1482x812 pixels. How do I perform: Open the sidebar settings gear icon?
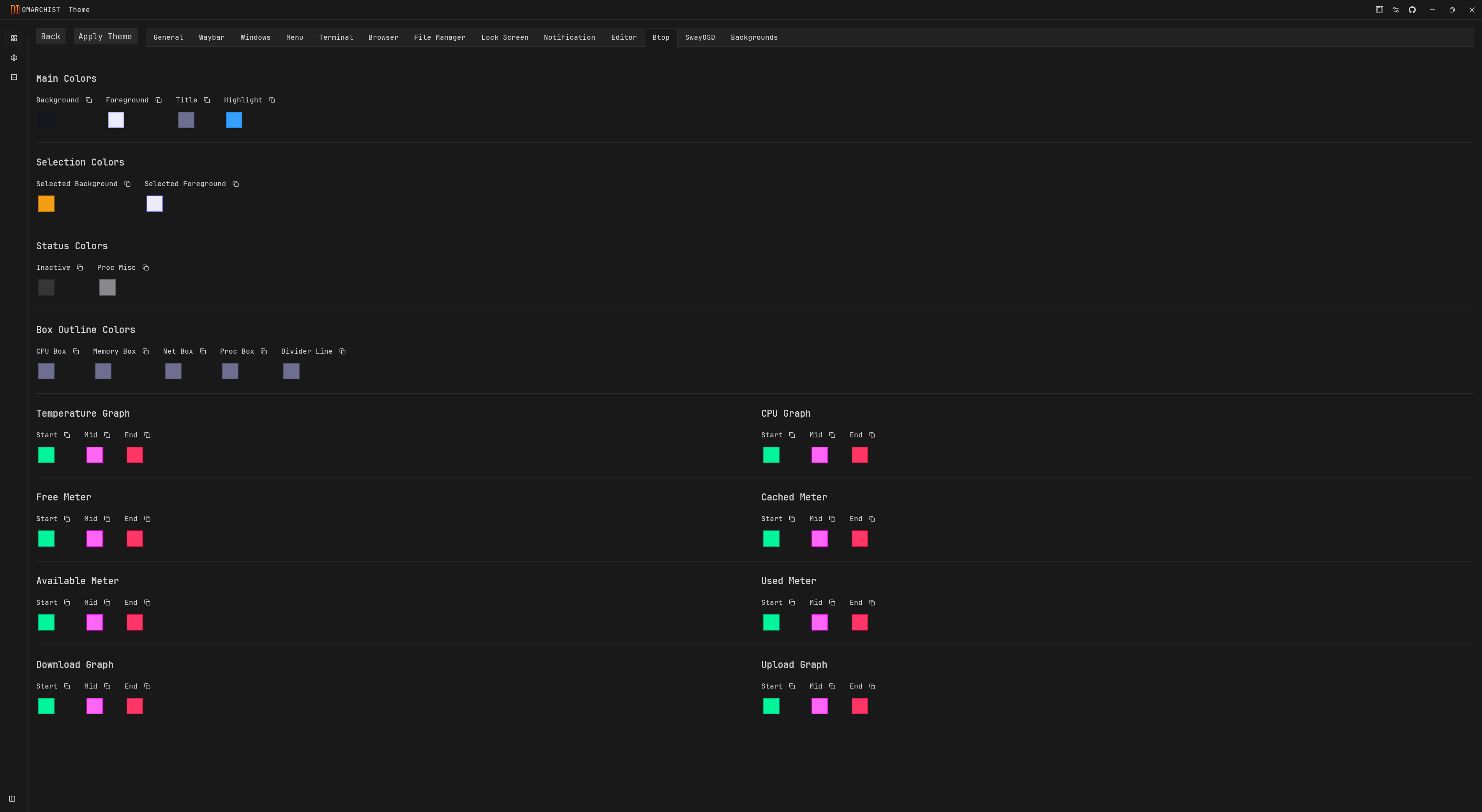pos(14,58)
